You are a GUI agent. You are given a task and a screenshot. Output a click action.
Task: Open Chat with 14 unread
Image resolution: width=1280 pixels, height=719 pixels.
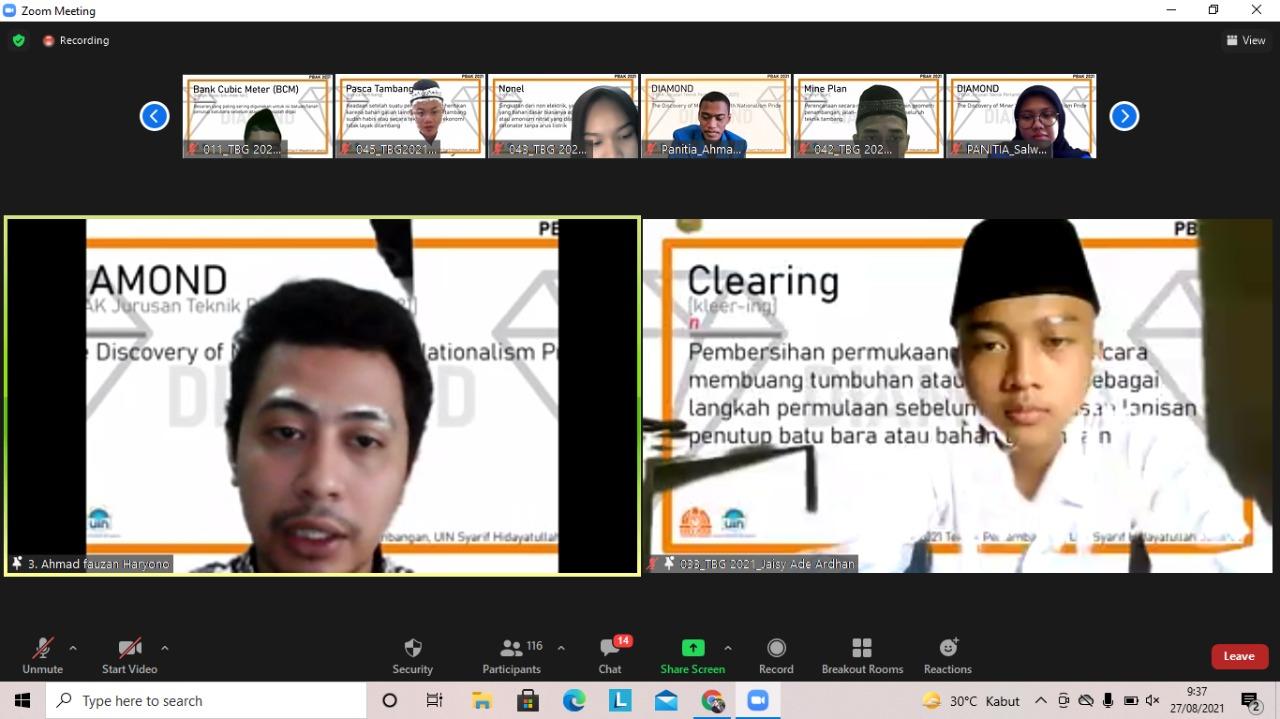tap(610, 656)
